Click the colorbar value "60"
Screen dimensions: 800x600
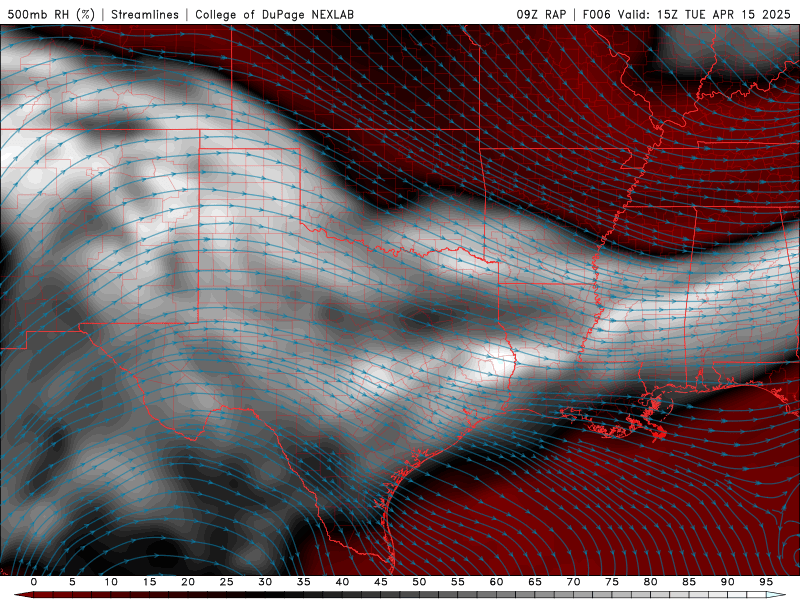[x=496, y=582]
